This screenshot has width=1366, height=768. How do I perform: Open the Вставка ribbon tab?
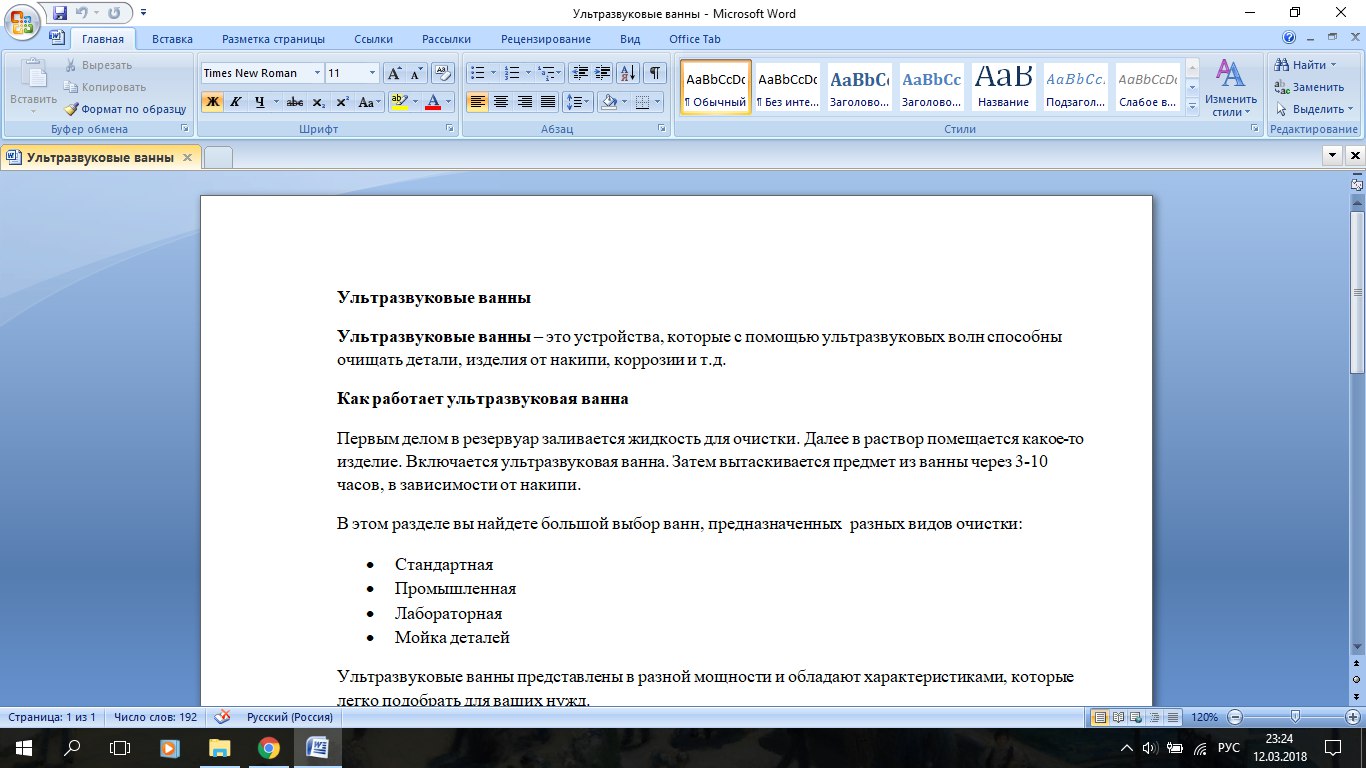point(172,39)
